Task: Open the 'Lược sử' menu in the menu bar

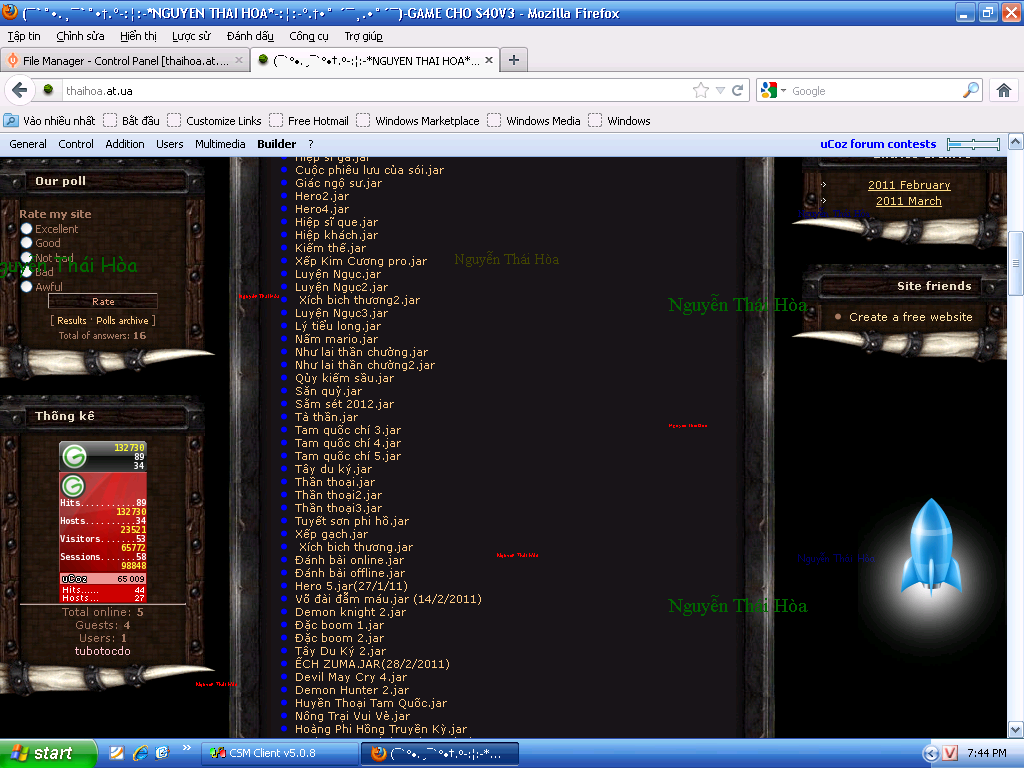Action: pyautogui.click(x=189, y=36)
